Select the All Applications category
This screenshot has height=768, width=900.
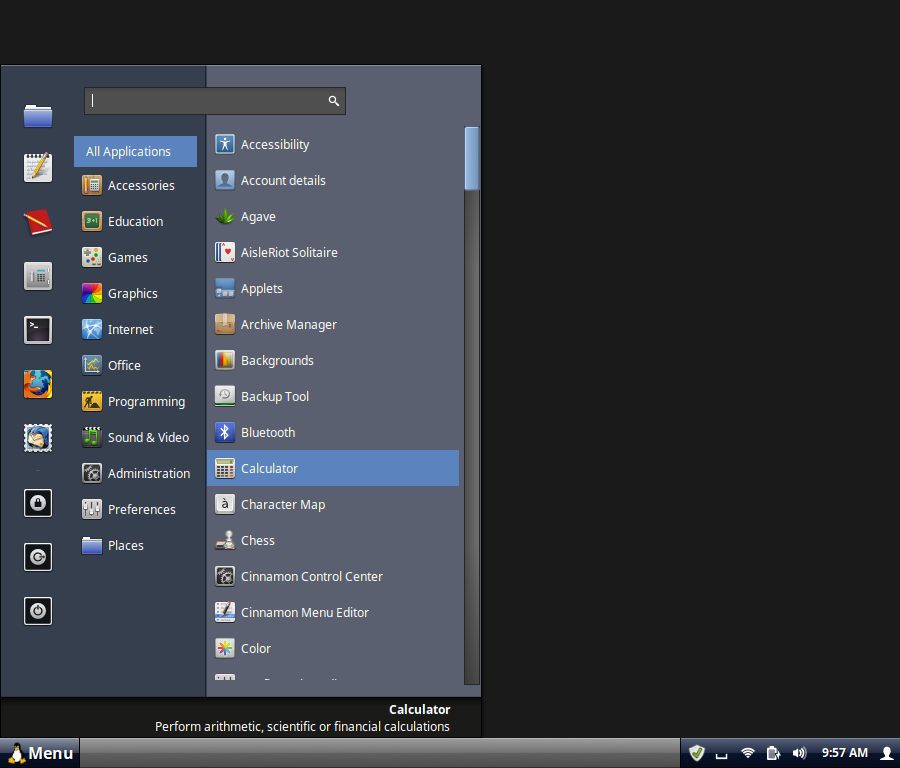point(135,152)
